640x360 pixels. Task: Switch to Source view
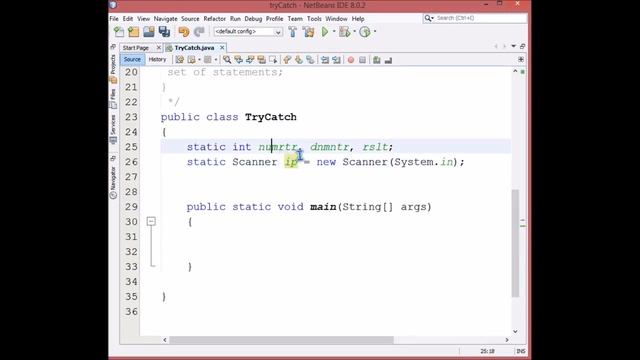pyautogui.click(x=132, y=60)
